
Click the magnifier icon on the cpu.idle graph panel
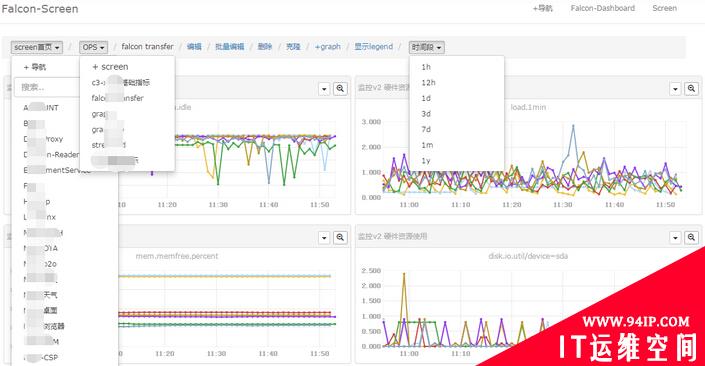(340, 89)
